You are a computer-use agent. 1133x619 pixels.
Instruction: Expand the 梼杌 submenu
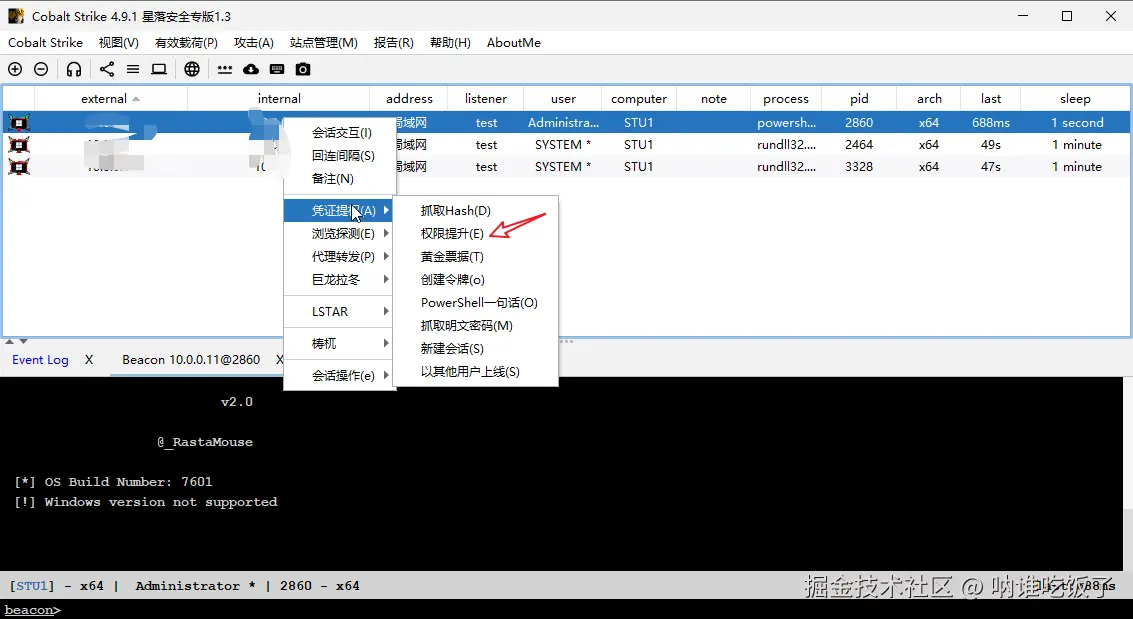click(x=340, y=344)
